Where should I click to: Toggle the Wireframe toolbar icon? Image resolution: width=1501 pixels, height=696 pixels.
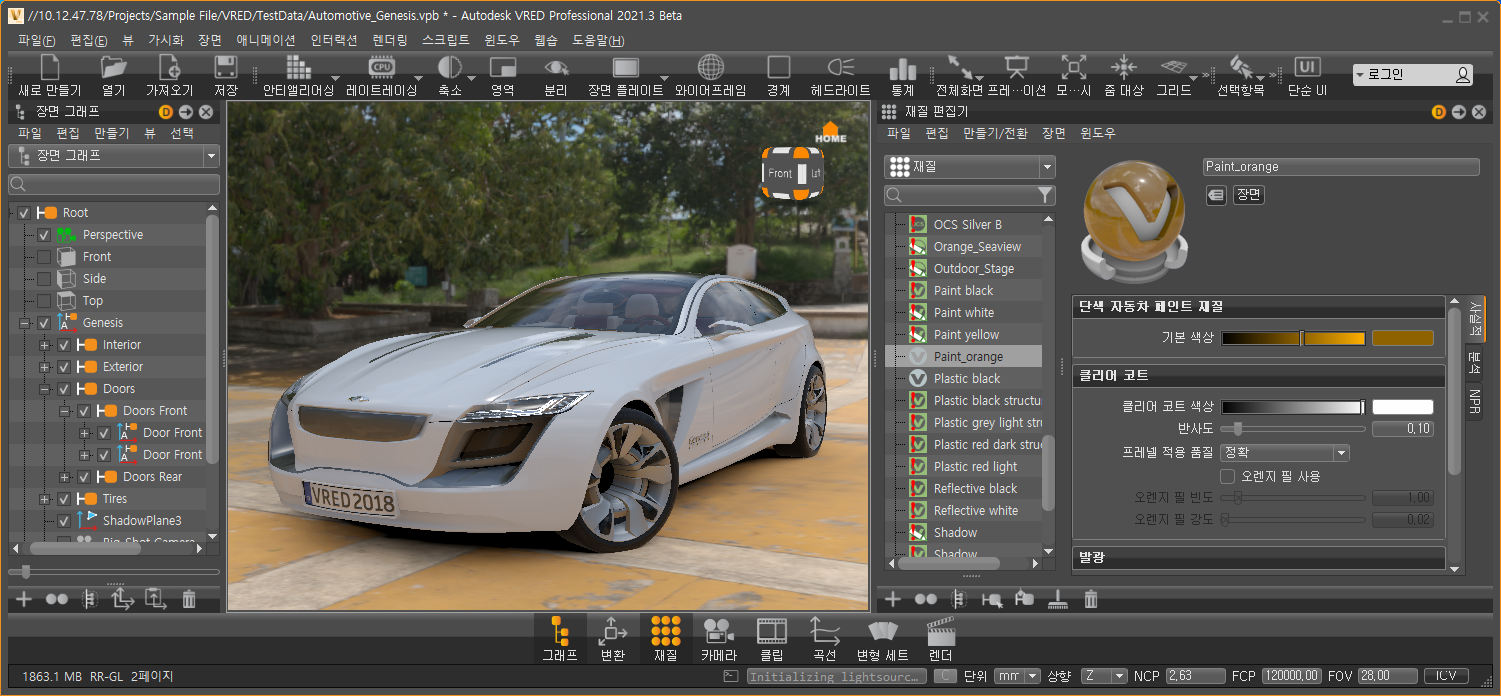coord(710,68)
